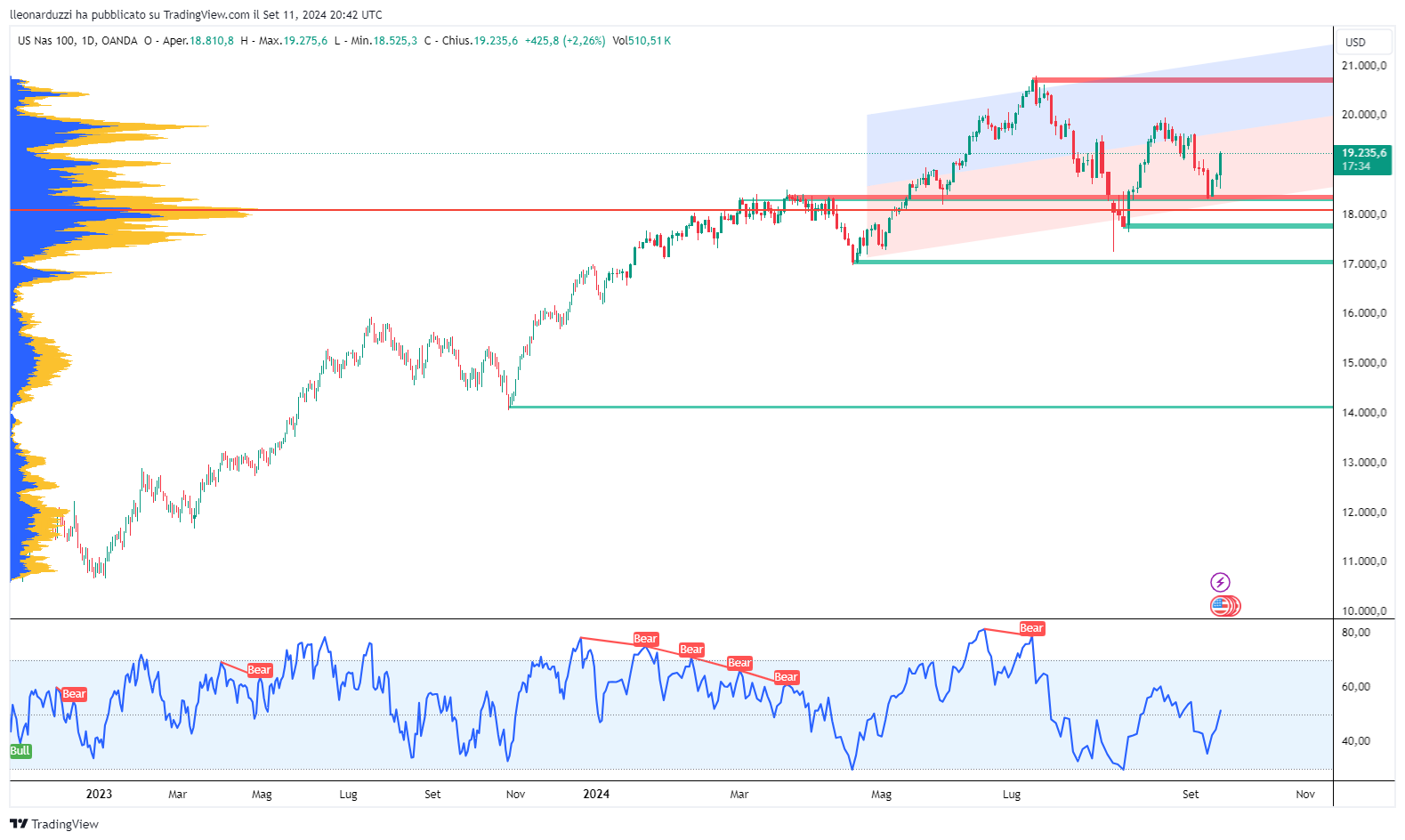Screen dimensions: 1405x840
Task: Click the 13.000,0 price axis label
Action: (1364, 463)
